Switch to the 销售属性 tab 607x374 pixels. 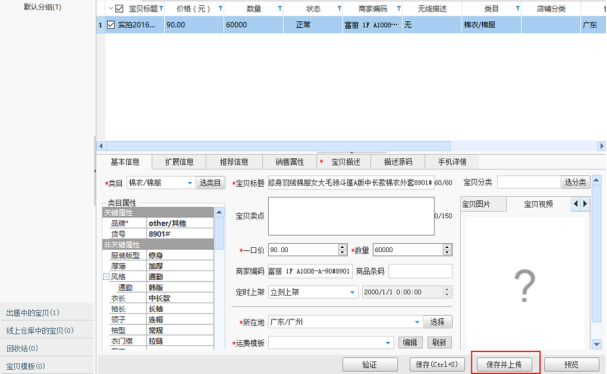(290, 162)
